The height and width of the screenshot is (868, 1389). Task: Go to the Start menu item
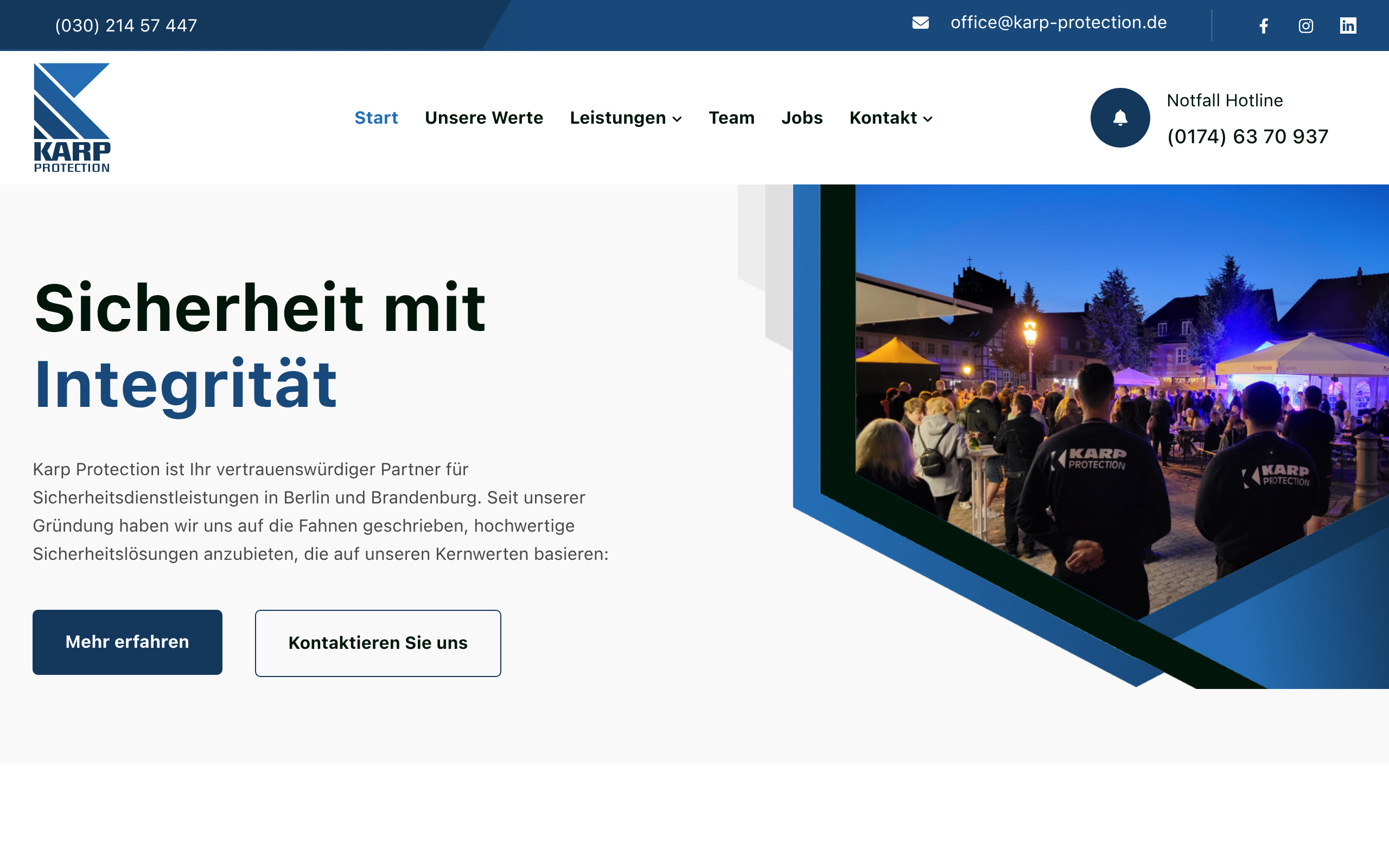click(x=376, y=118)
